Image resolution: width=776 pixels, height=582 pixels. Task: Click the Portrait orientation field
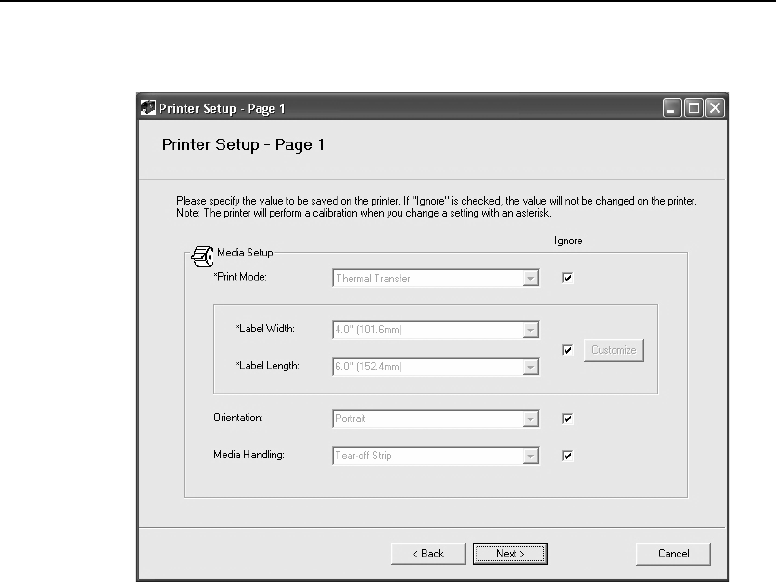coord(436,419)
